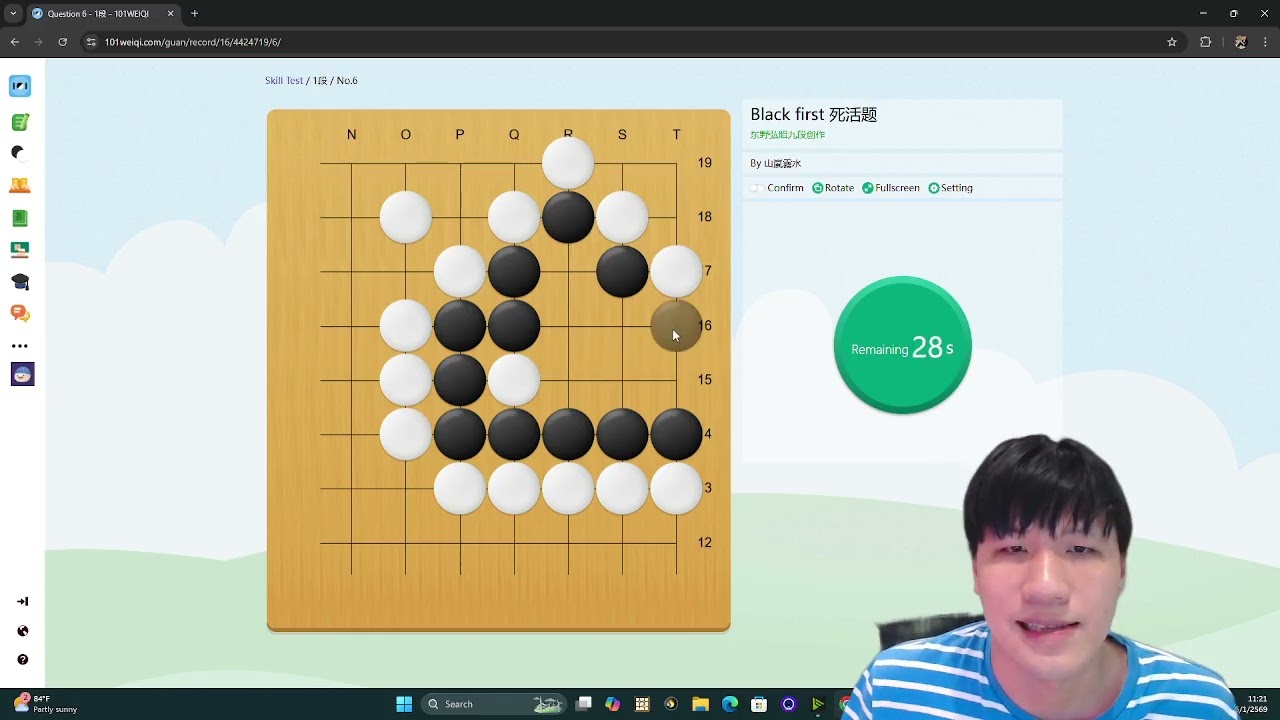Open Task View on the taskbar
1280x720 pixels.
[x=584, y=704]
